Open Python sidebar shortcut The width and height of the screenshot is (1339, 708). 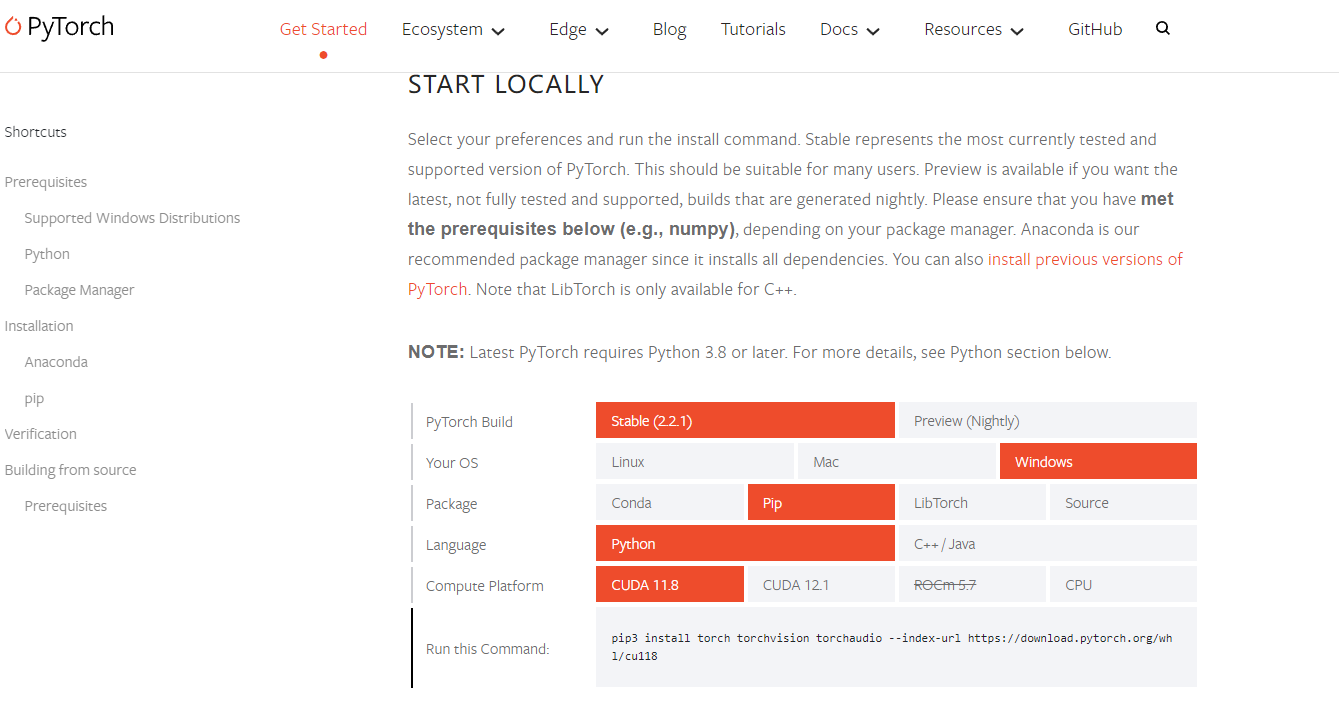point(47,254)
